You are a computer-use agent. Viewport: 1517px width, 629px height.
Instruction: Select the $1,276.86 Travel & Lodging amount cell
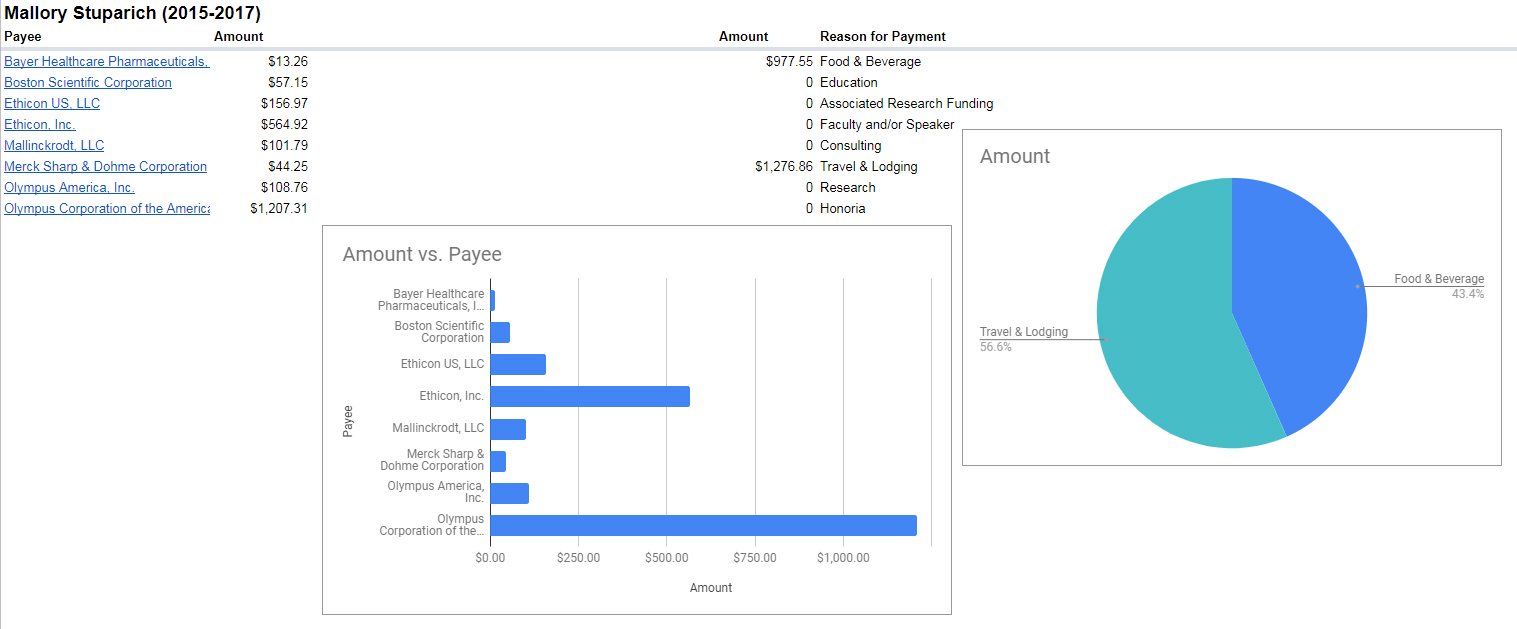tap(784, 167)
